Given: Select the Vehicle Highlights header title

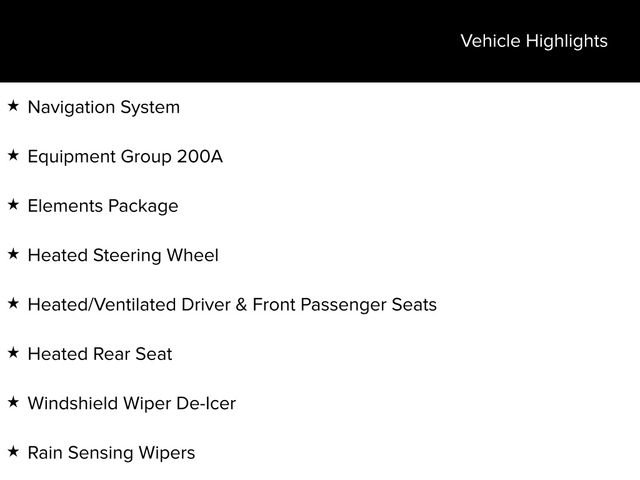Looking at the screenshot, I should 534,41.
